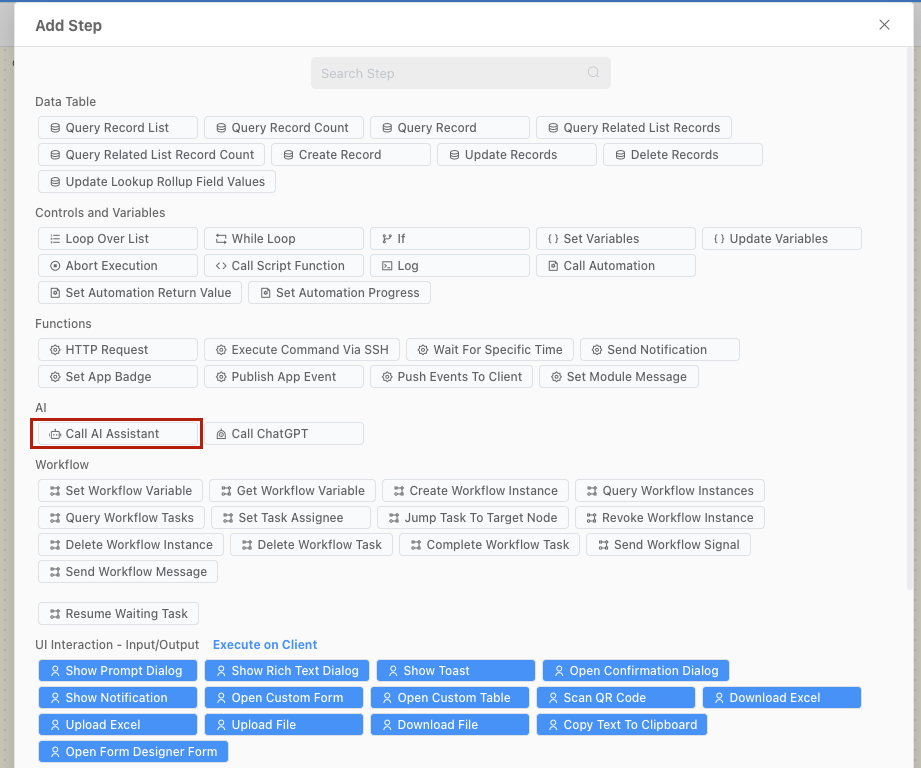Close the Add Step dialog
This screenshot has width=921, height=768.
(884, 25)
